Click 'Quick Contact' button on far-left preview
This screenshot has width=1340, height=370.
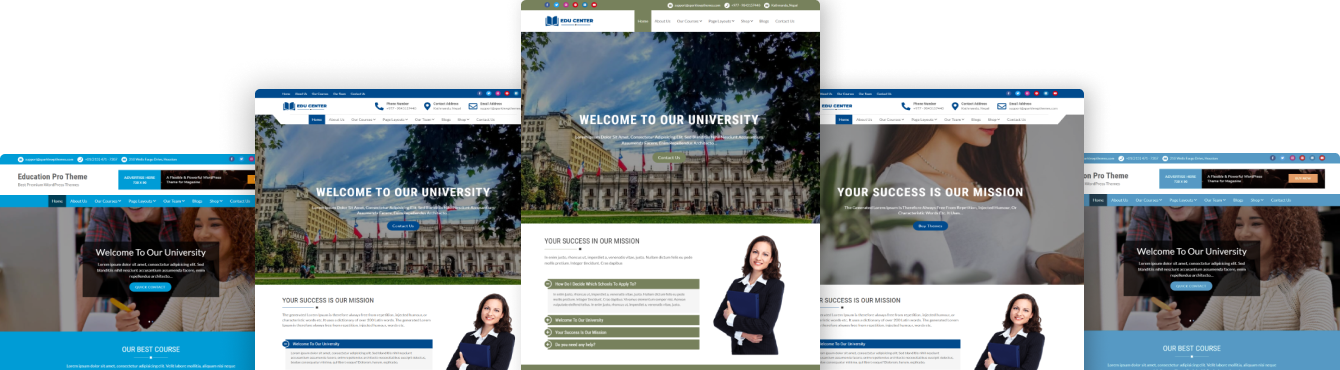coord(150,287)
